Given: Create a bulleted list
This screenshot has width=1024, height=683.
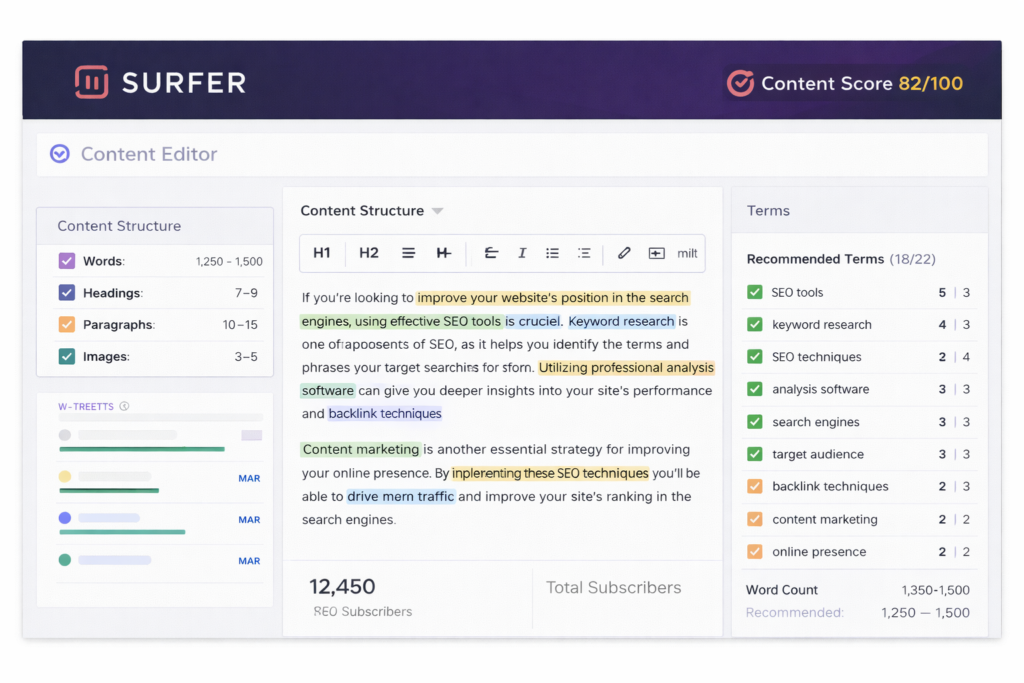Looking at the screenshot, I should pos(552,253).
